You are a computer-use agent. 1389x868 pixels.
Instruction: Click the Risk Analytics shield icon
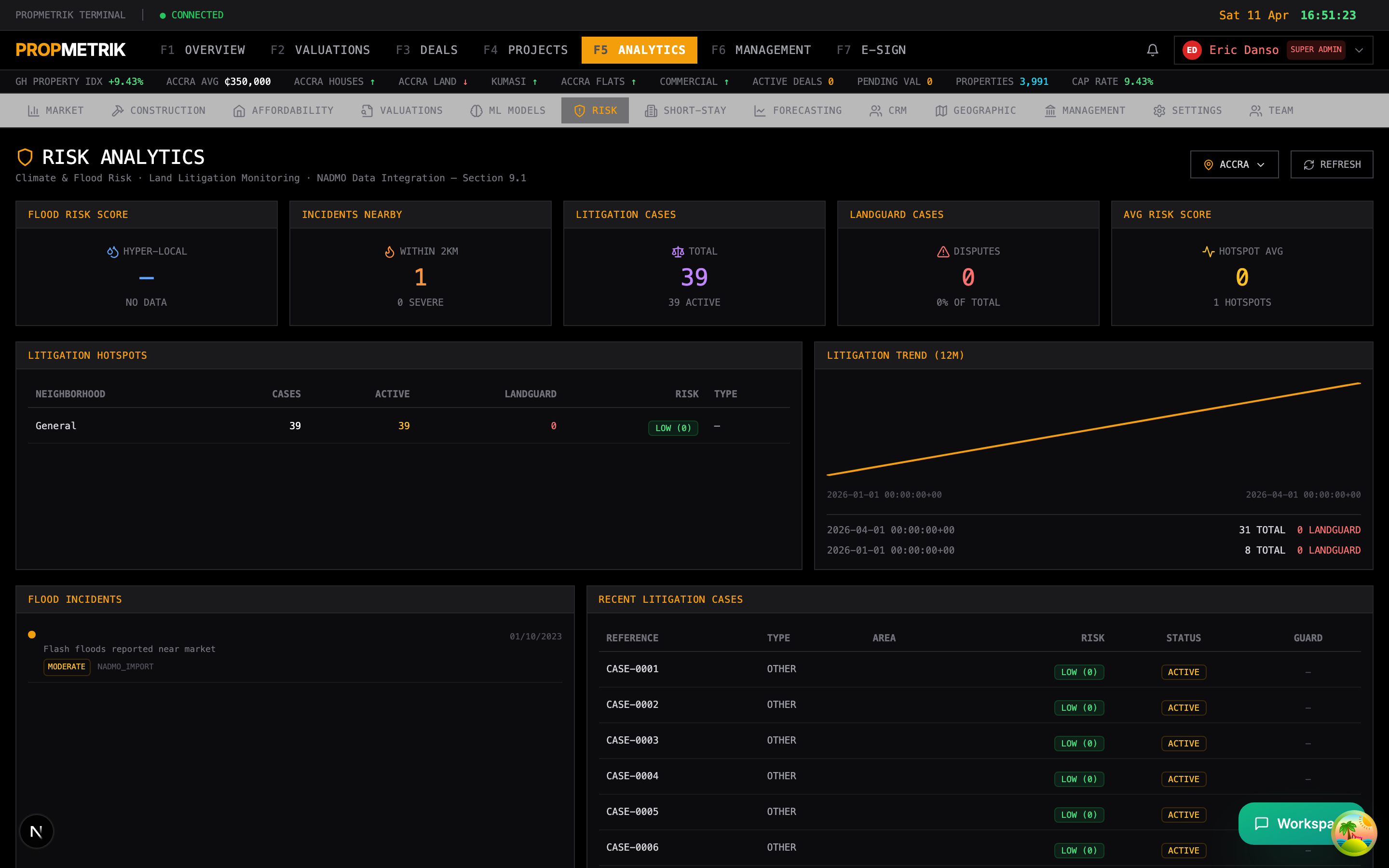click(25, 157)
